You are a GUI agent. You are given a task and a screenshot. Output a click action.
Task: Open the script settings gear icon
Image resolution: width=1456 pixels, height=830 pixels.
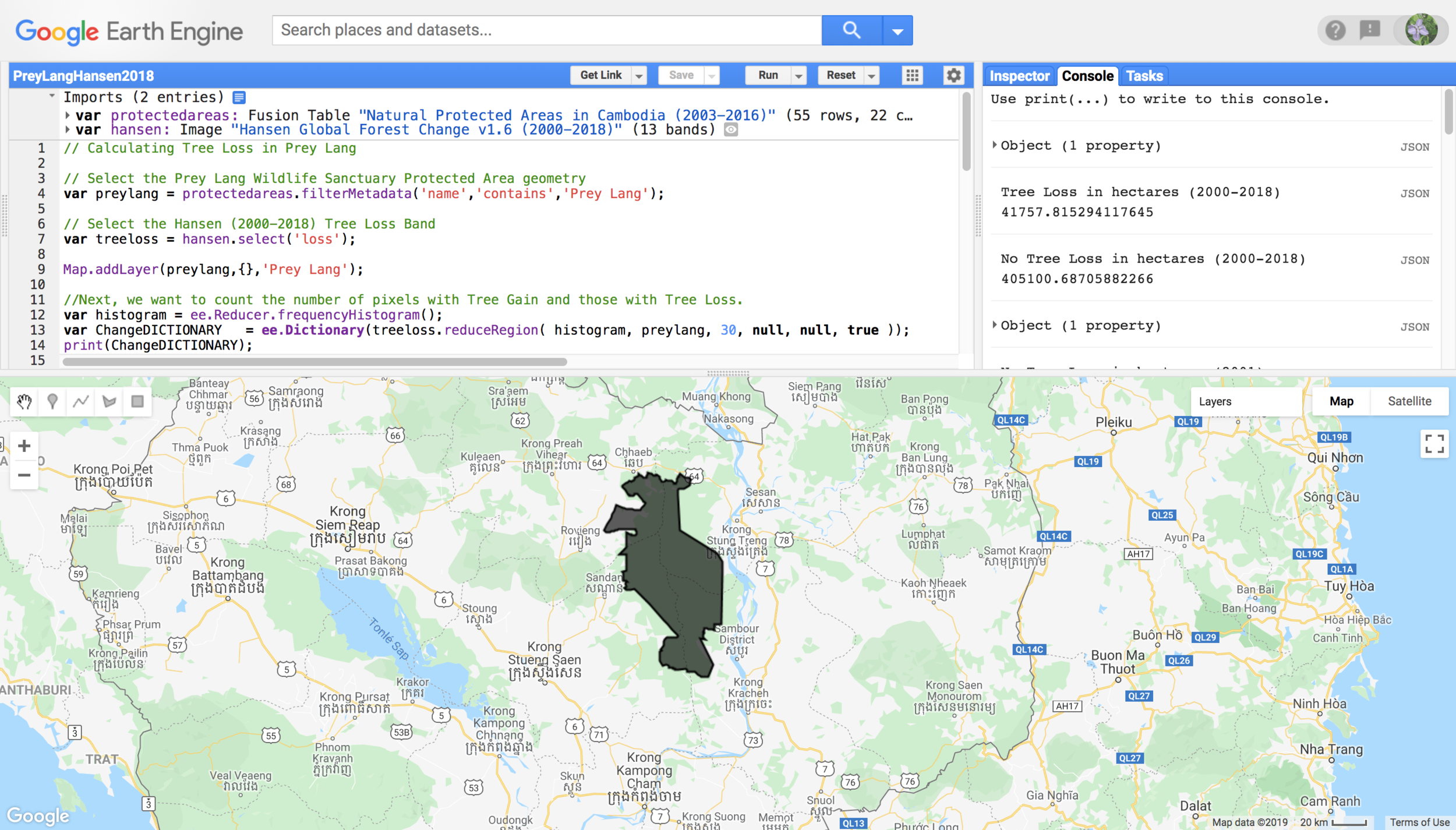953,75
